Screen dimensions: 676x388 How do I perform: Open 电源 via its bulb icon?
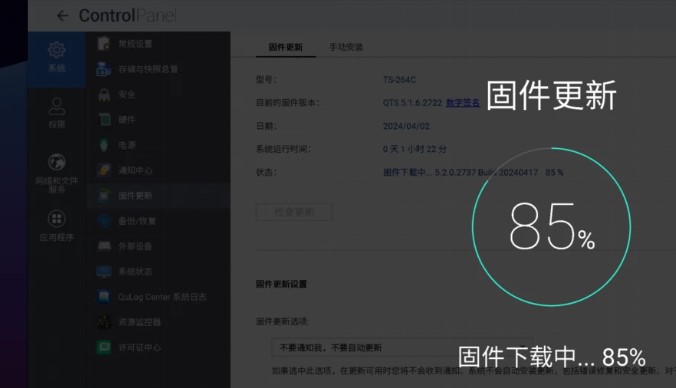(x=104, y=145)
